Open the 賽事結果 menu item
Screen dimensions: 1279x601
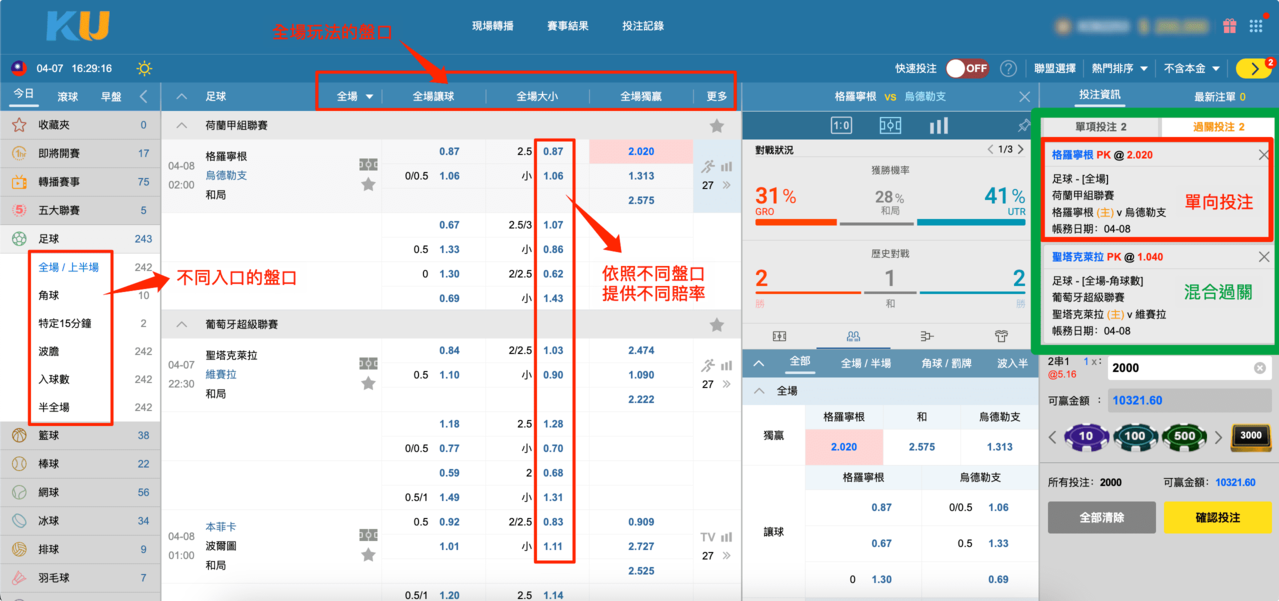click(568, 26)
